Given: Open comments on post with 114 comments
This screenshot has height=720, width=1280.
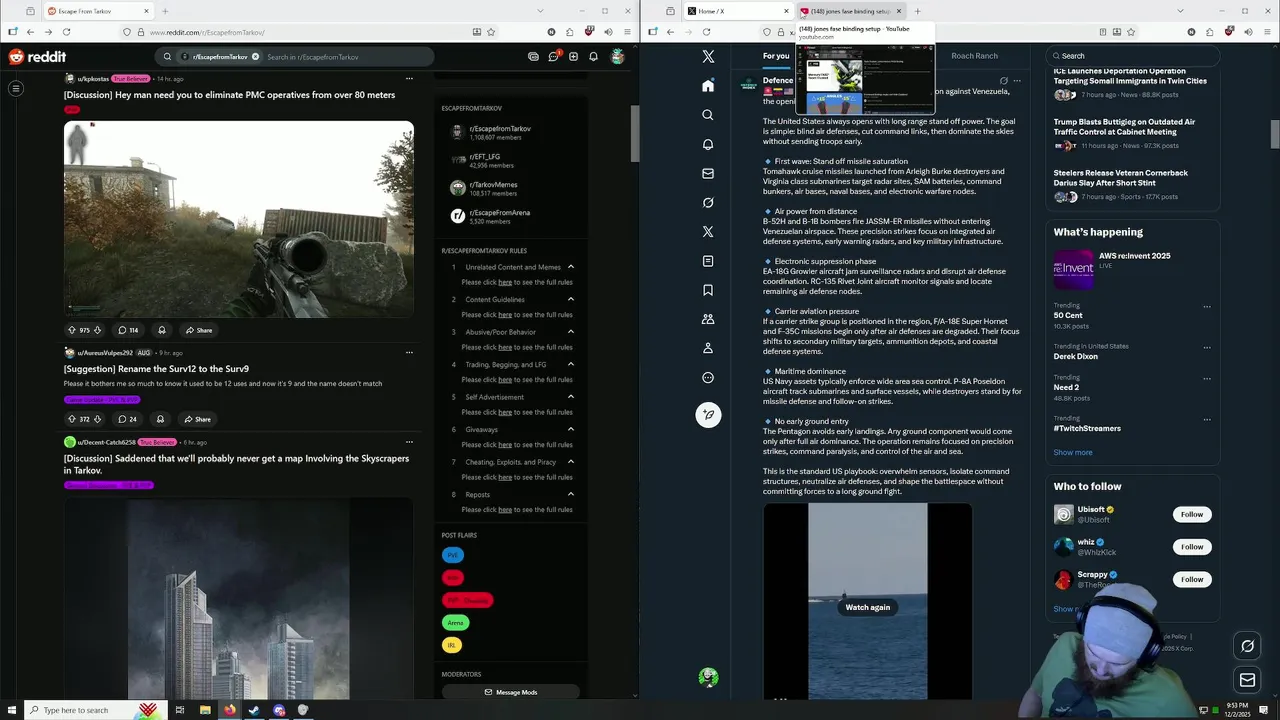Looking at the screenshot, I should [x=128, y=330].
